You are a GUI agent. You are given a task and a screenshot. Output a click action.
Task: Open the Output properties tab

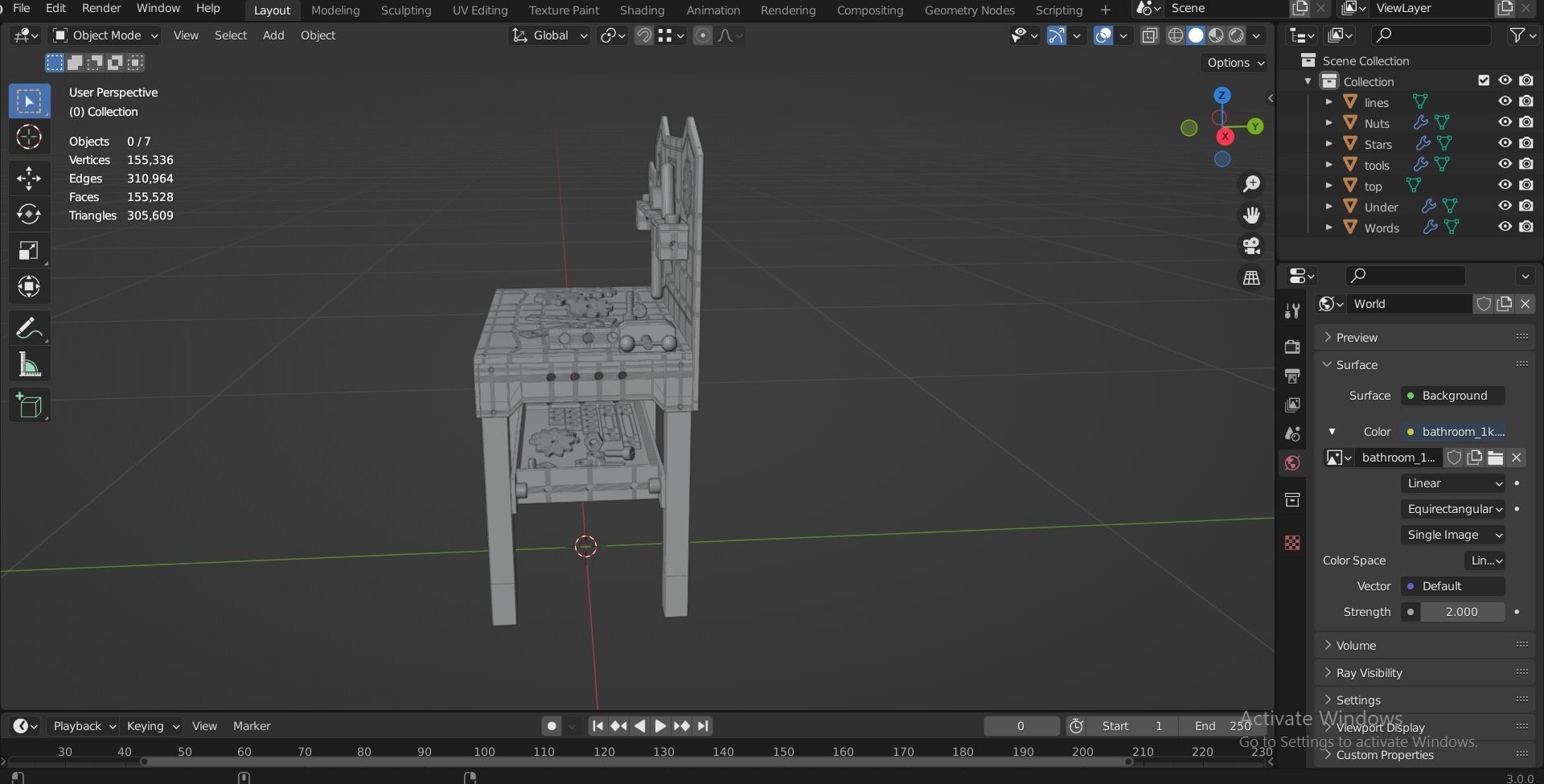coord(1292,376)
